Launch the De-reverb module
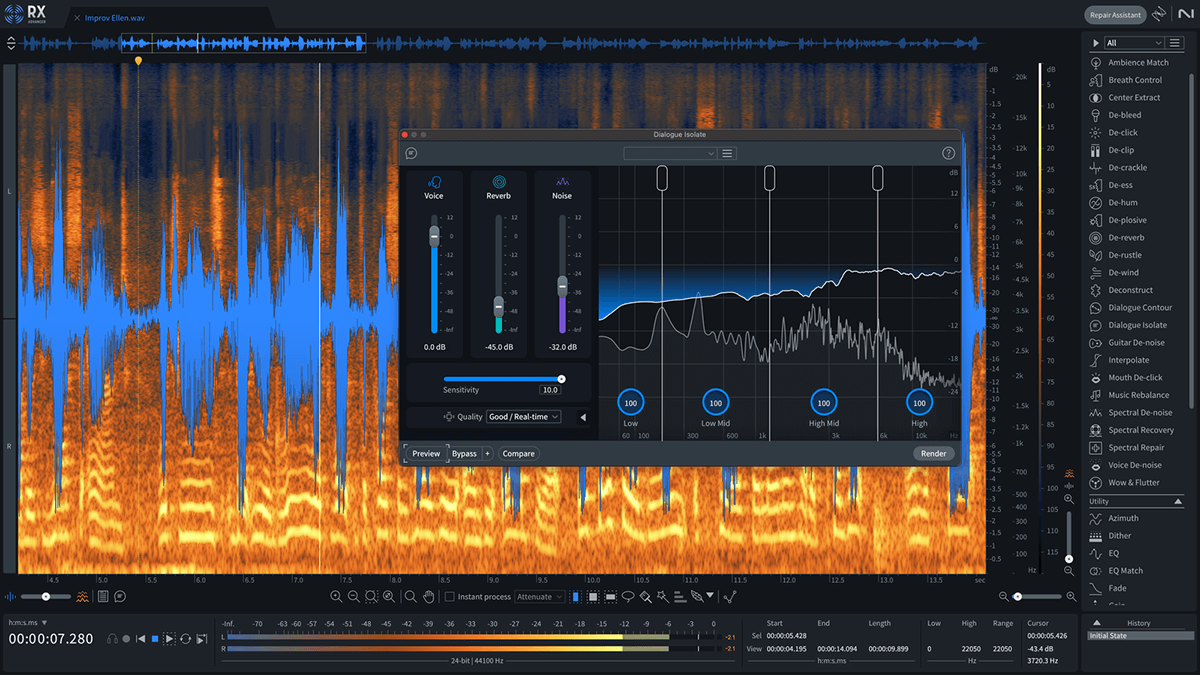This screenshot has height=675, width=1200. click(x=1117, y=238)
